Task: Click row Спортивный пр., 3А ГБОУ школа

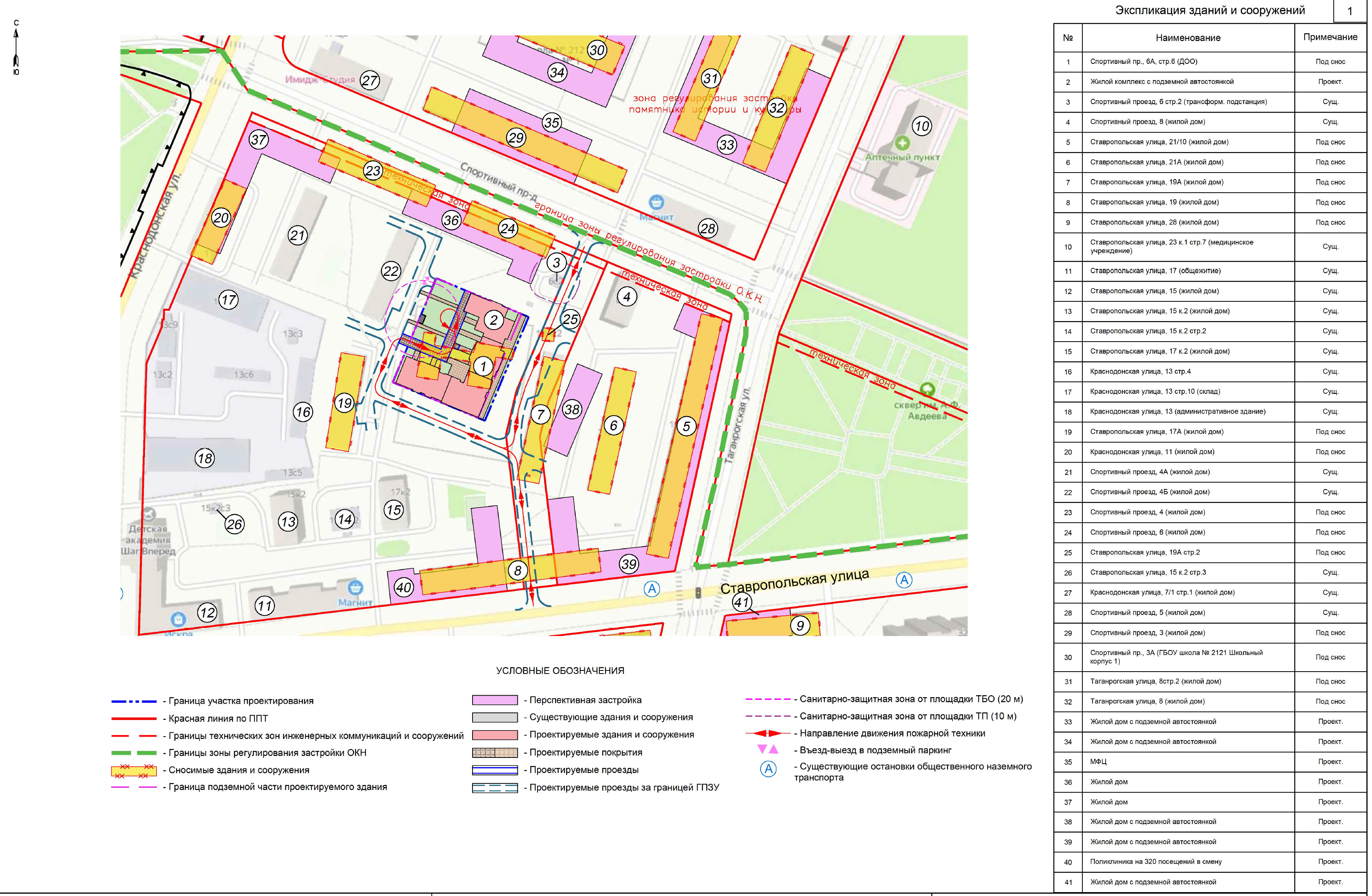Action: click(1210, 657)
